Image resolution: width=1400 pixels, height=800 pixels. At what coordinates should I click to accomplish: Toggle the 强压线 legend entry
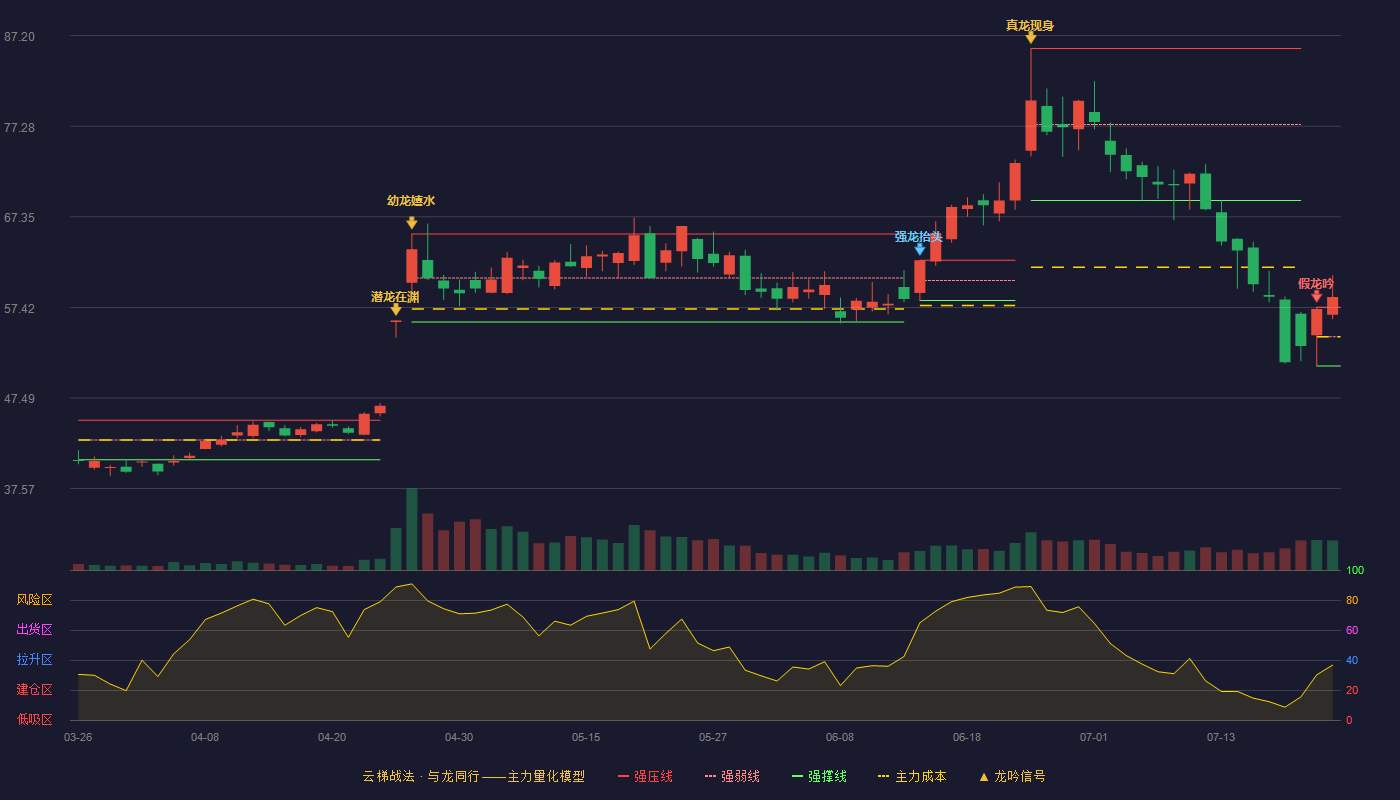[645, 776]
